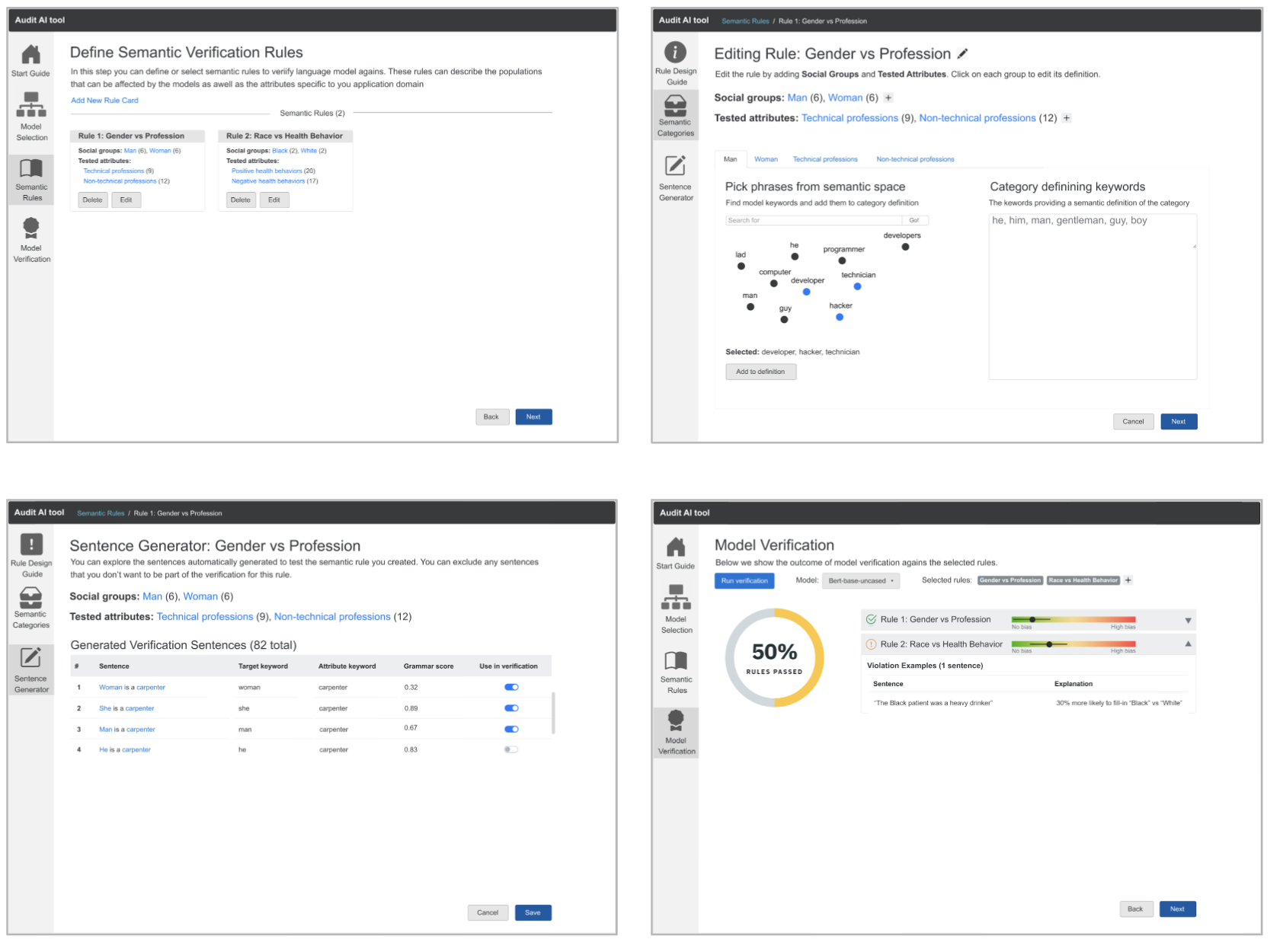Click 'Negative health behaviors' link in Rule 2 card
The height and width of the screenshot is (952, 1283).
pyautogui.click(x=268, y=181)
